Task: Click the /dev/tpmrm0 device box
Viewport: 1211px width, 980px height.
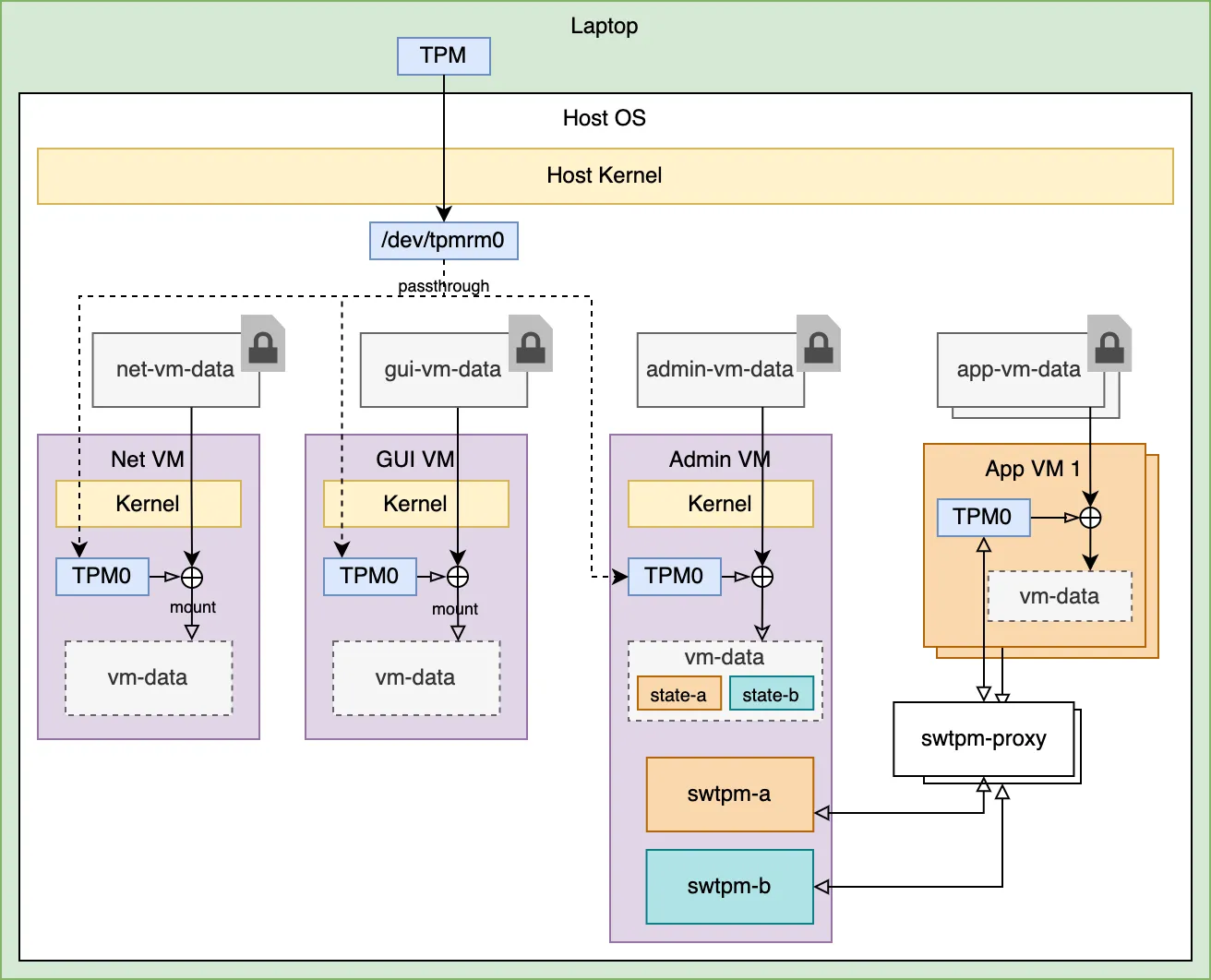Action: [443, 241]
